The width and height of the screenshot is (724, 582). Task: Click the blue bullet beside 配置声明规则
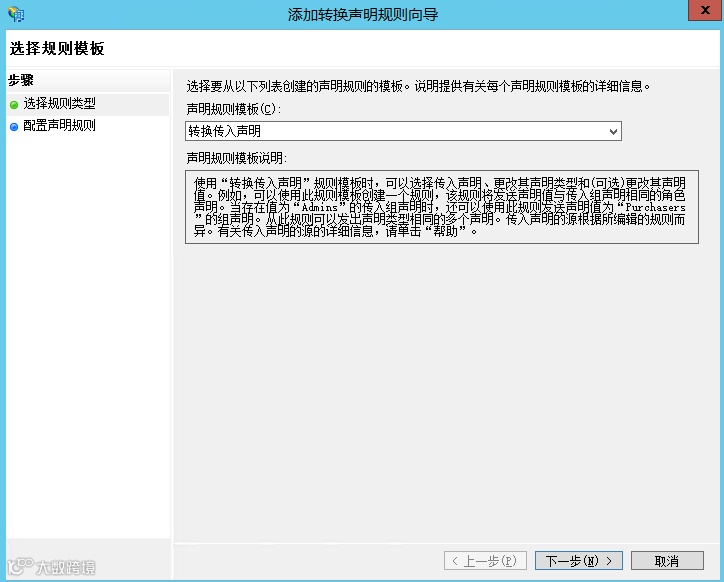point(14,127)
